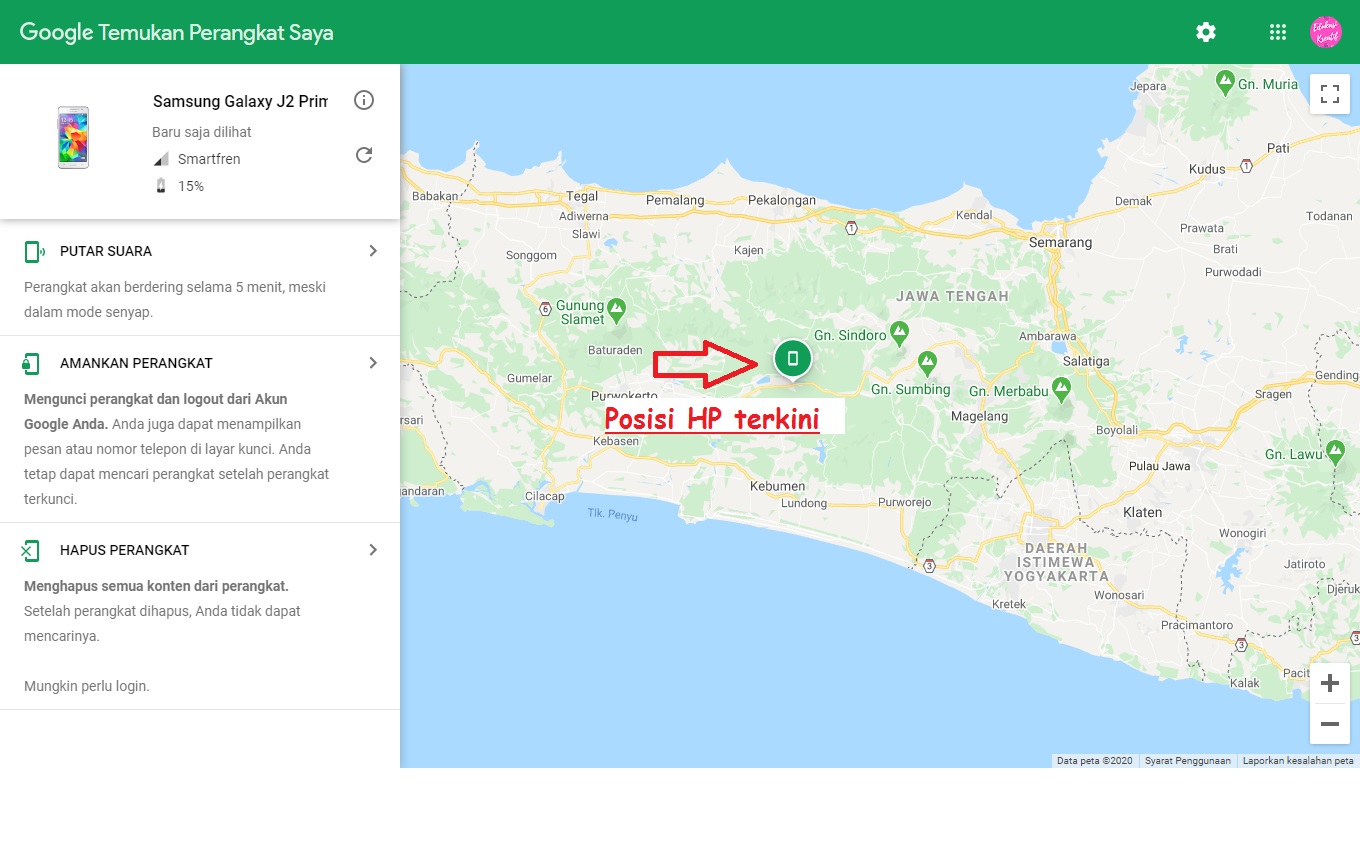Click the Baru saja dilihat status text
The image size is (1360, 853).
coord(202,132)
